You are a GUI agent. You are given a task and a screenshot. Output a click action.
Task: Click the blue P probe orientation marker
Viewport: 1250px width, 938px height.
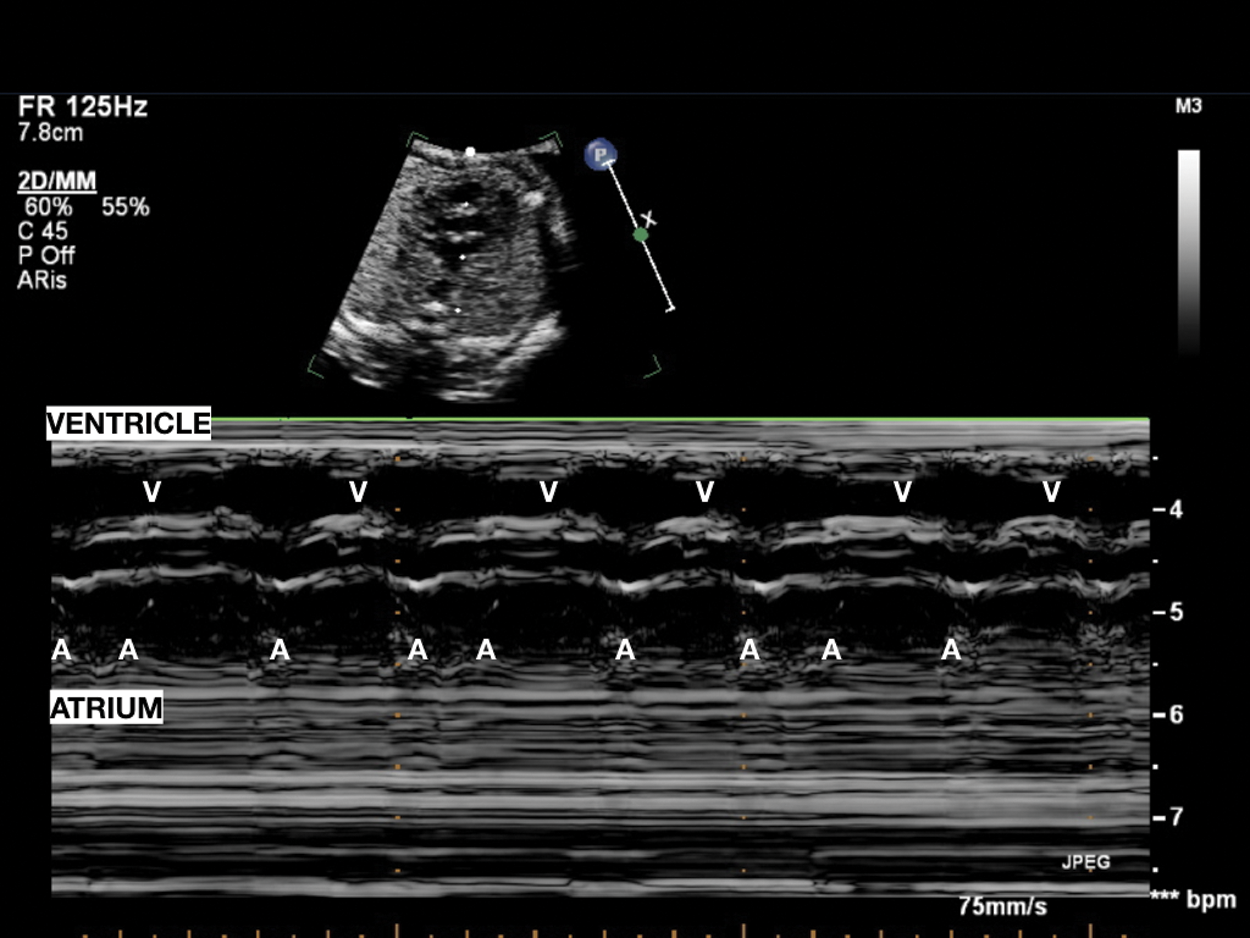click(600, 155)
